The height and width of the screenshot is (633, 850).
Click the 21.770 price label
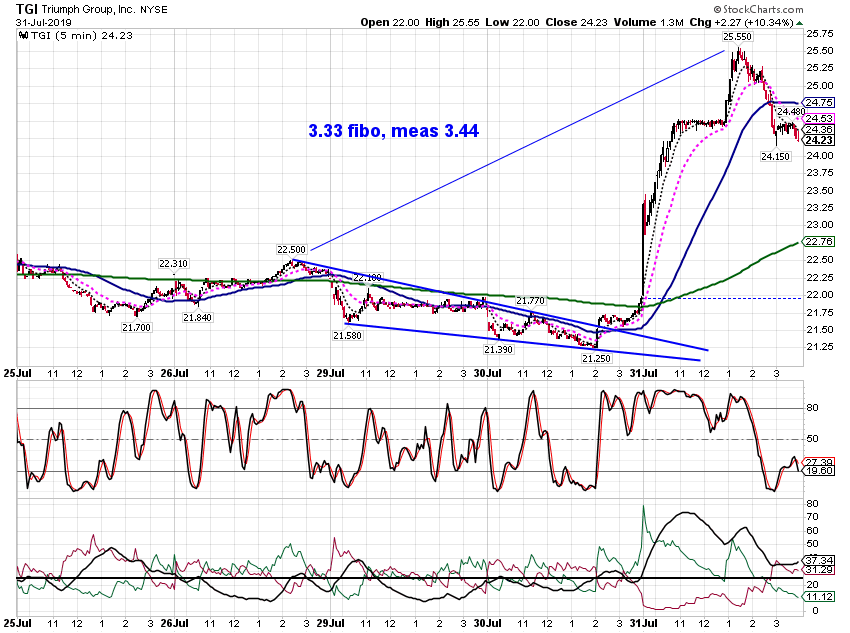point(530,301)
